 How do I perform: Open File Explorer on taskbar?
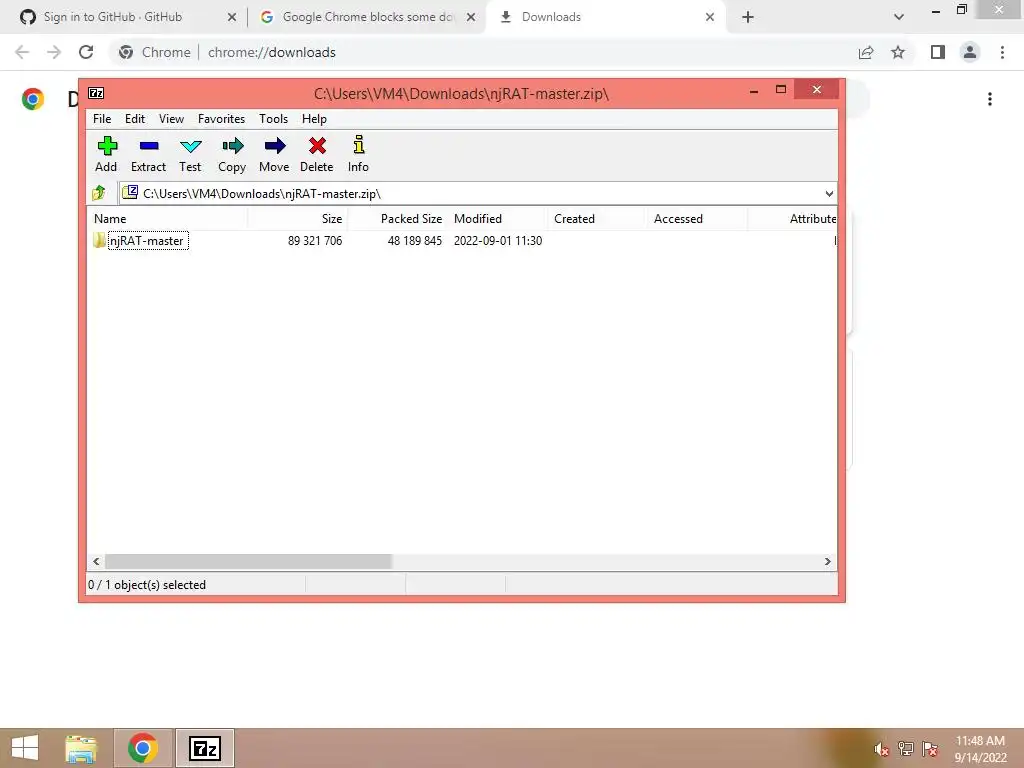coord(81,748)
